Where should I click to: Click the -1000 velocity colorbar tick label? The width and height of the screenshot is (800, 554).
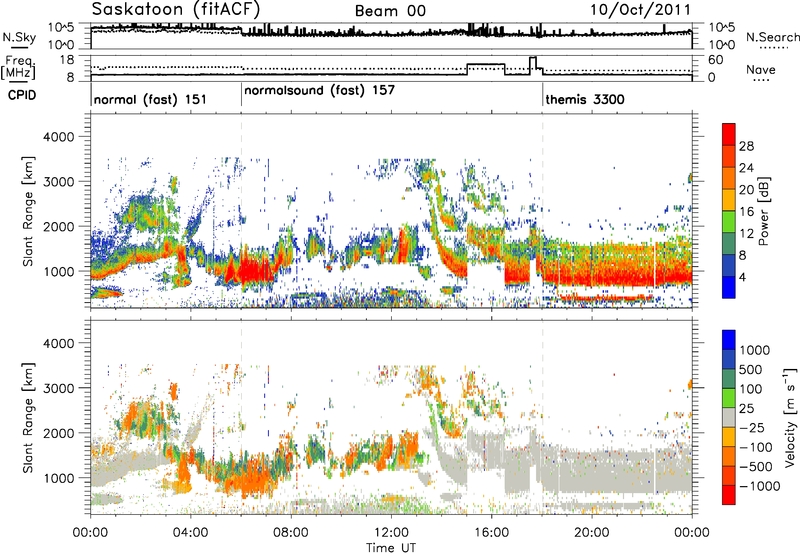pyautogui.click(x=759, y=486)
